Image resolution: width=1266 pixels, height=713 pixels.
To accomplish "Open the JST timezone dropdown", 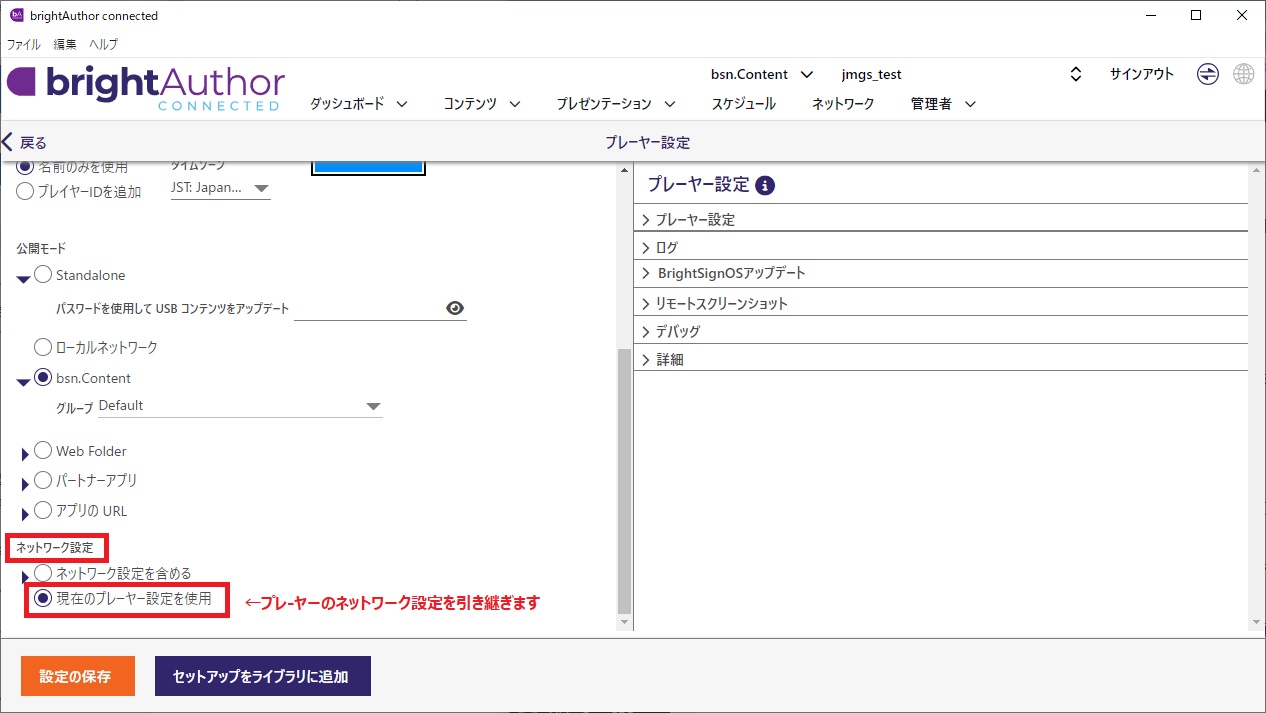I will [221, 188].
